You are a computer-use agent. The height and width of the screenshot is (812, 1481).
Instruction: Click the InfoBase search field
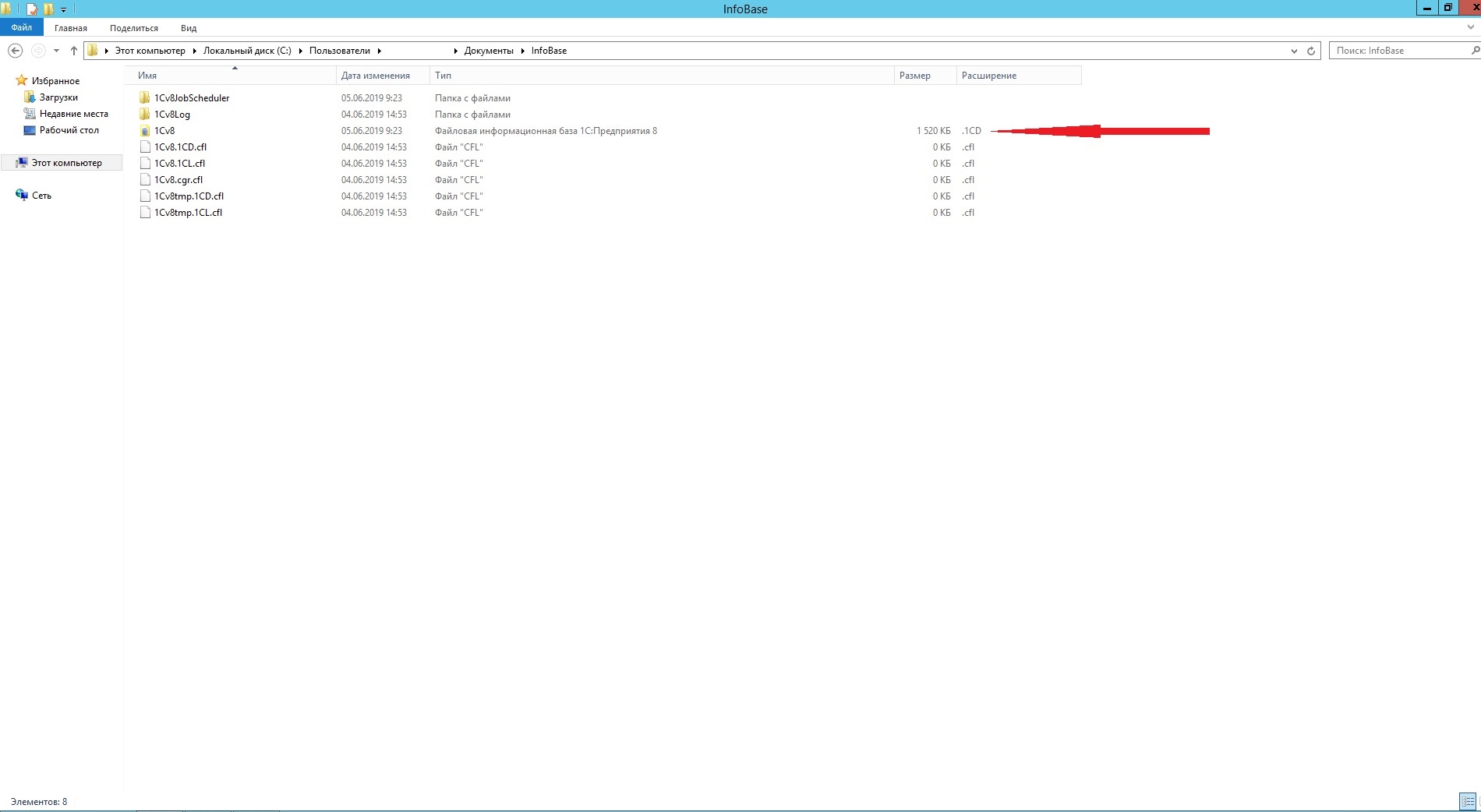[x=1399, y=51]
